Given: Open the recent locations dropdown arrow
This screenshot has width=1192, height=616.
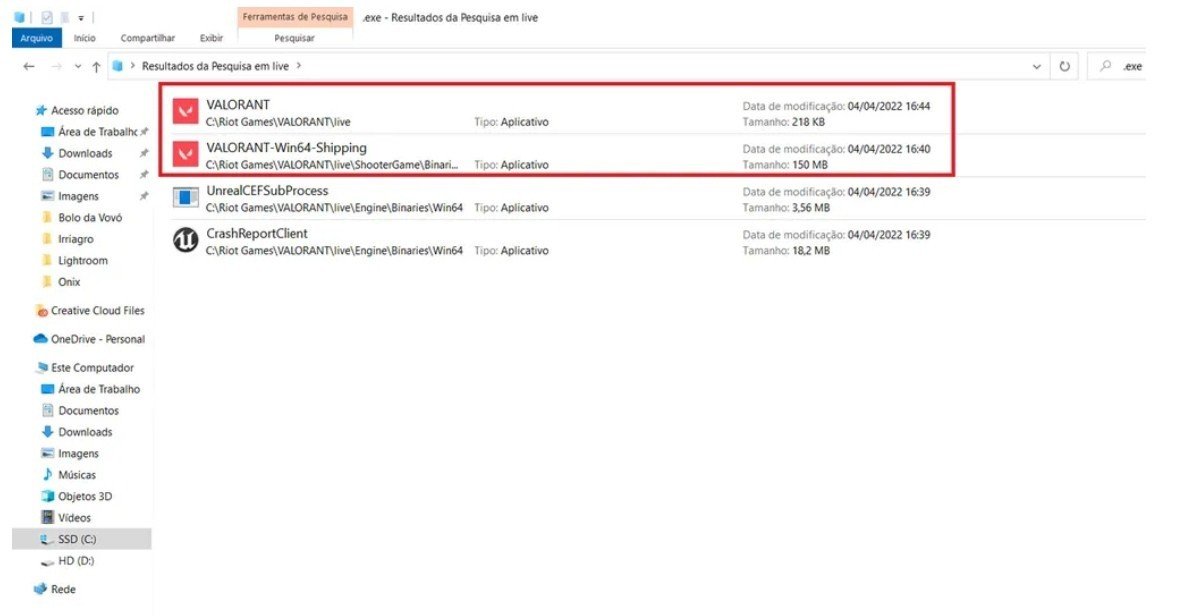Looking at the screenshot, I should [x=78, y=67].
